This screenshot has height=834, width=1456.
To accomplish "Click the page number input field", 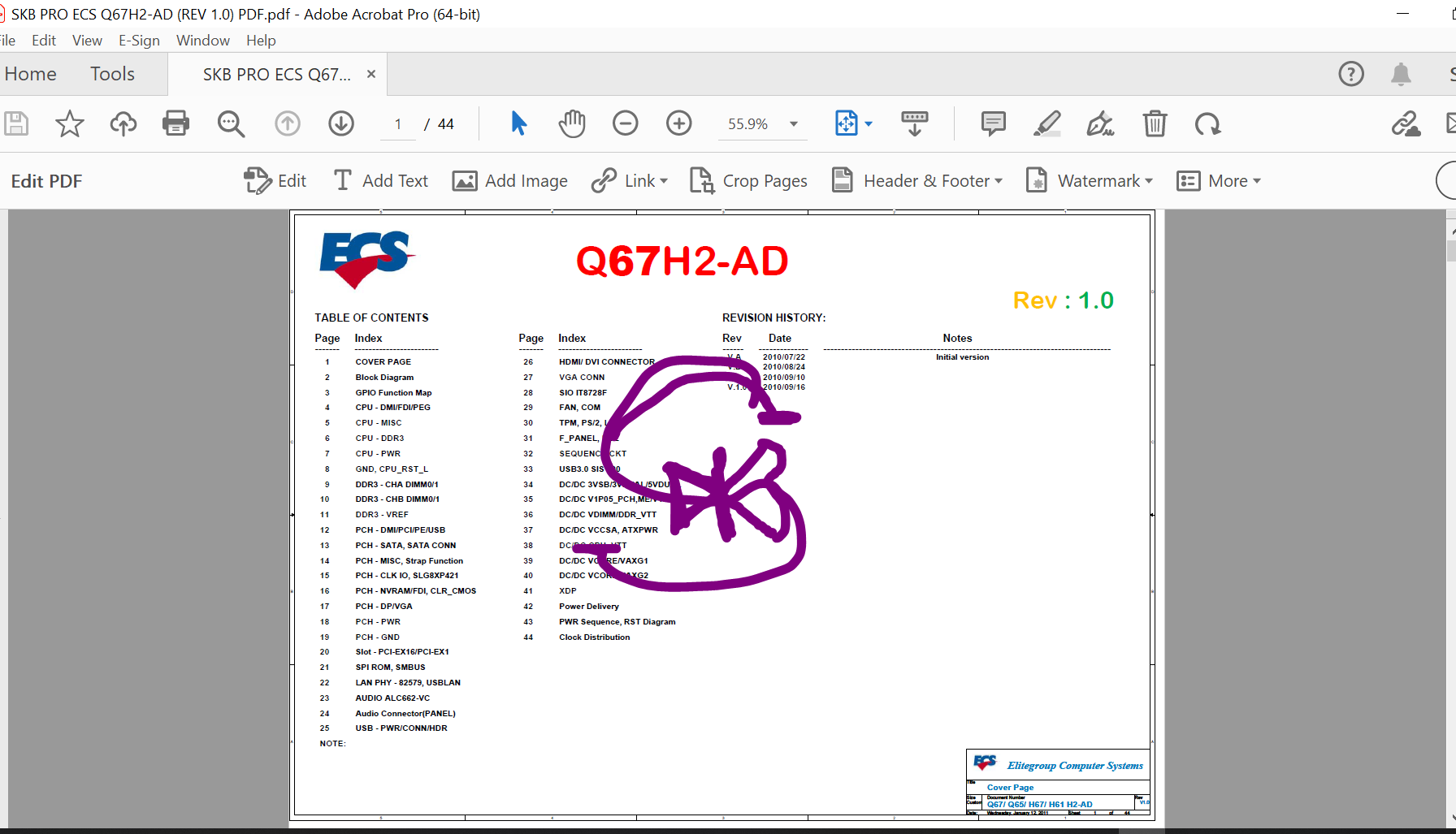I will click(x=398, y=124).
